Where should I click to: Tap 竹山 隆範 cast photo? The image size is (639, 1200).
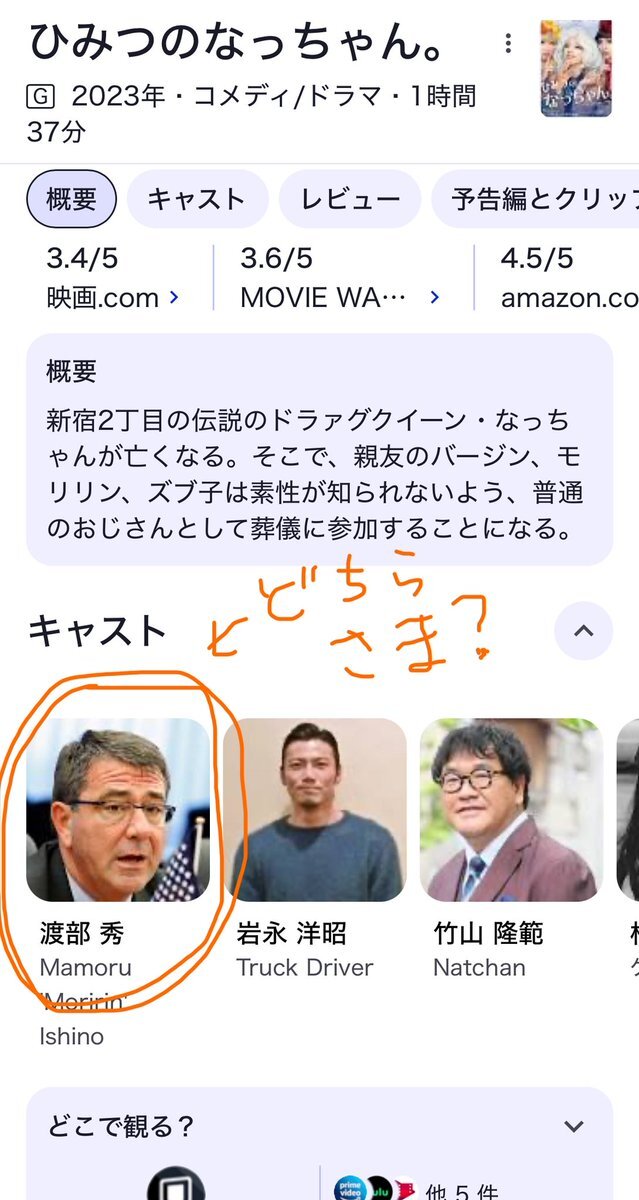point(512,810)
